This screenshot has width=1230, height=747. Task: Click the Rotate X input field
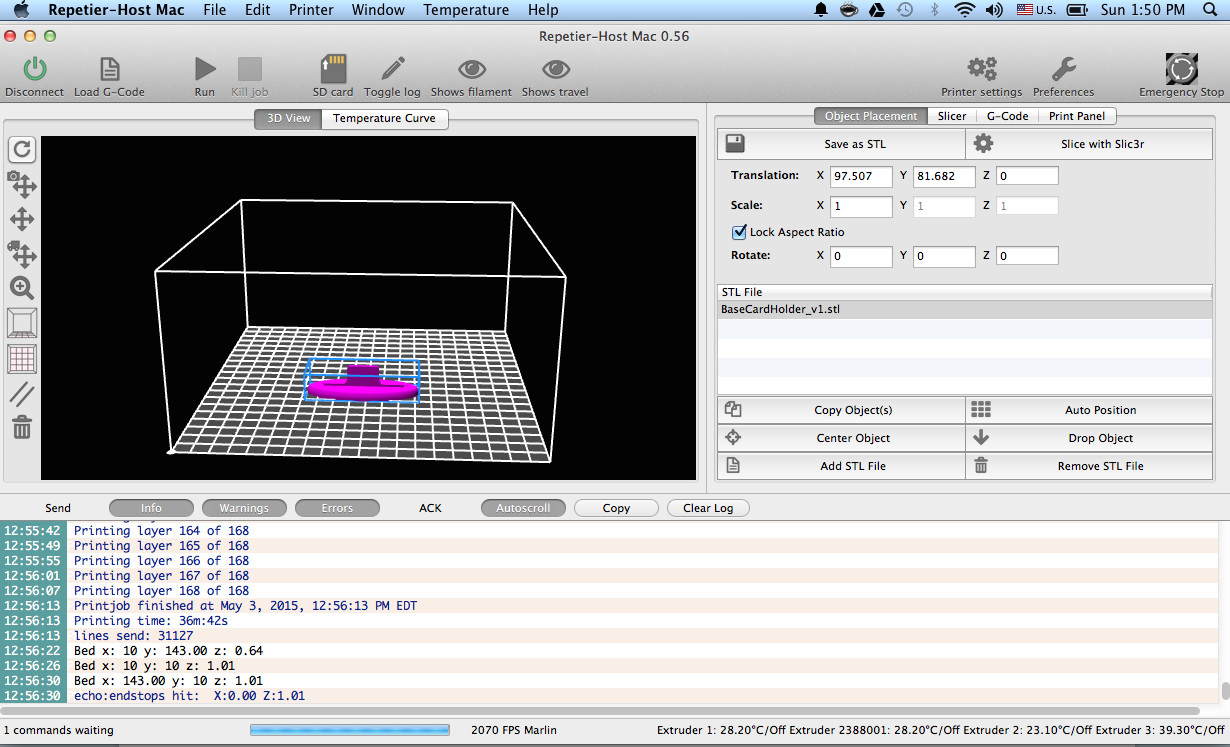(861, 256)
